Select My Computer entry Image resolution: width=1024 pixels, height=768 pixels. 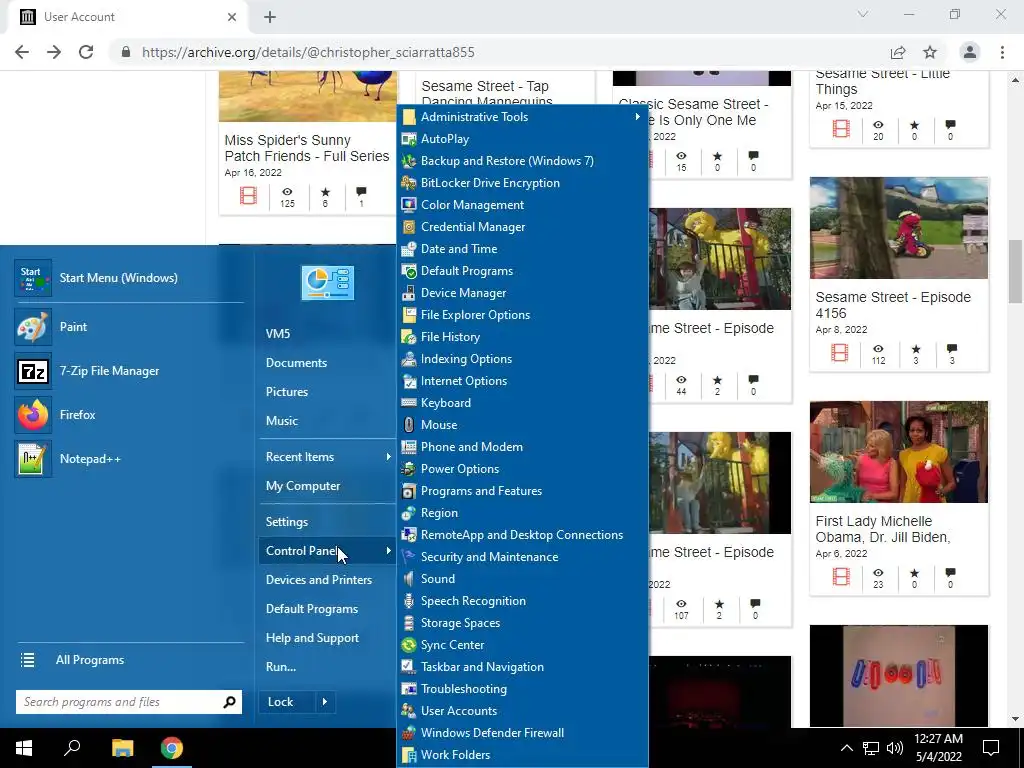[302, 486]
